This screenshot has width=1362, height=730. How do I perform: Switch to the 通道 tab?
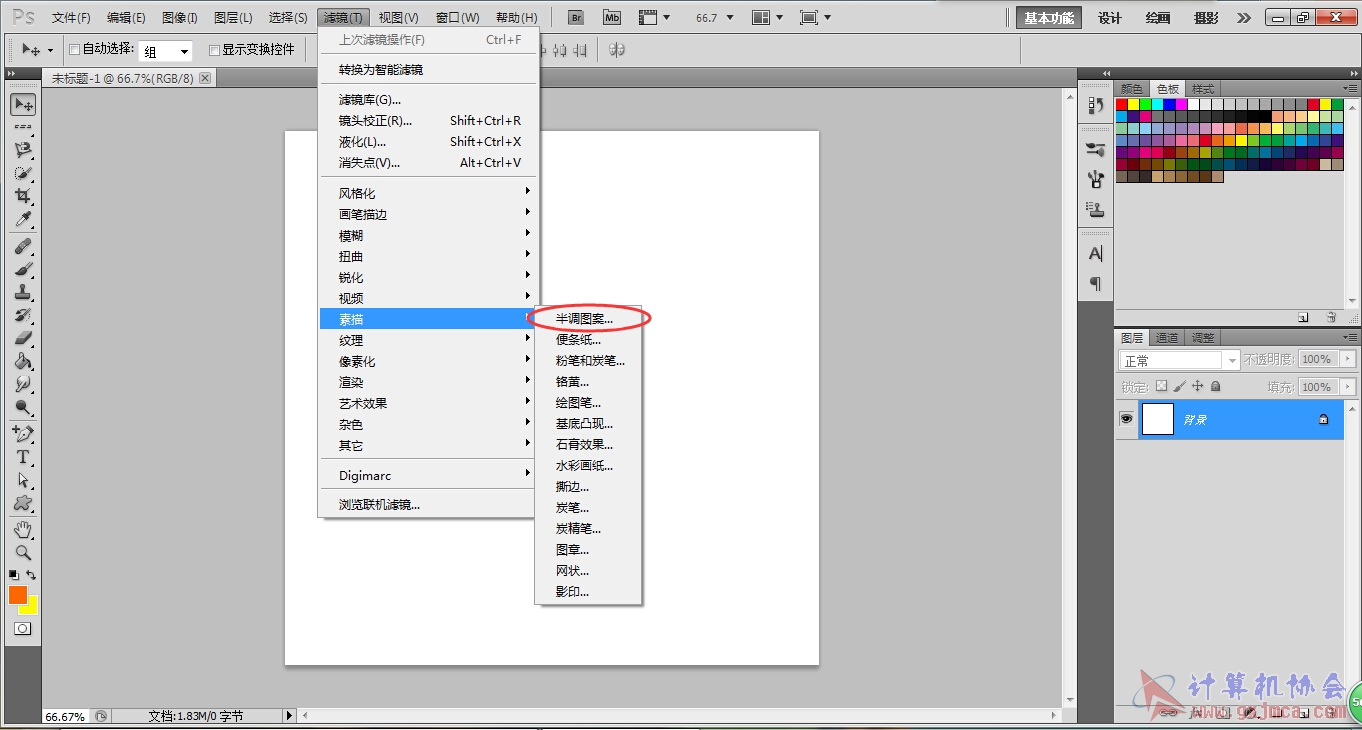click(x=1167, y=338)
